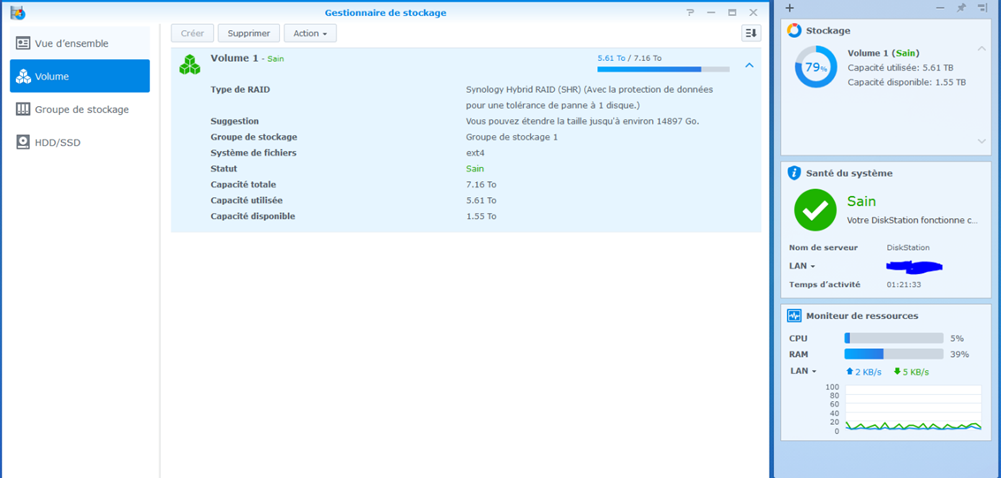Click the sort order icon button
Viewport: 1001px width, 478px height.
coord(751,33)
